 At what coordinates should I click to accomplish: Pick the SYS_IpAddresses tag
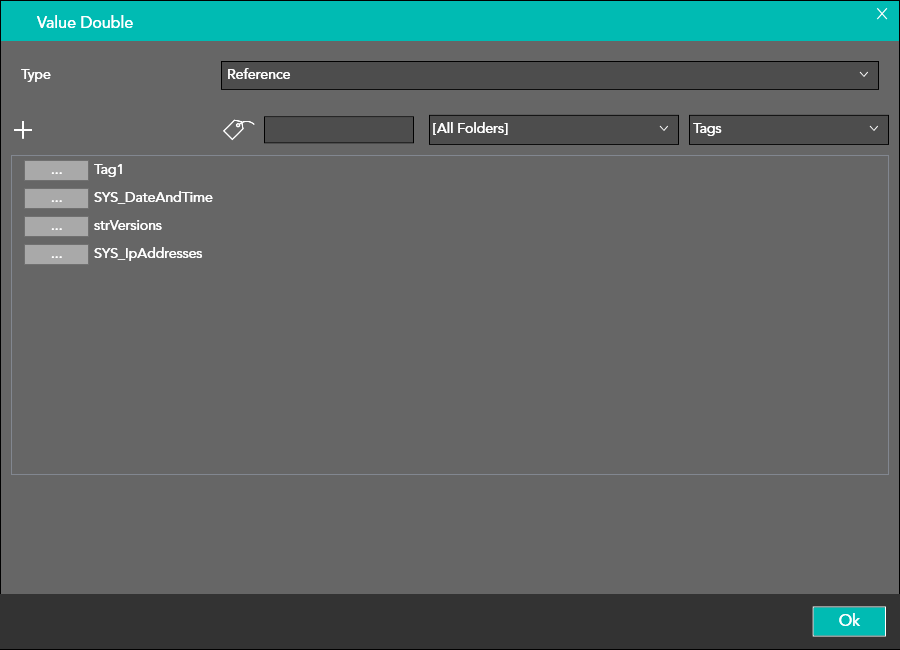pyautogui.click(x=148, y=254)
